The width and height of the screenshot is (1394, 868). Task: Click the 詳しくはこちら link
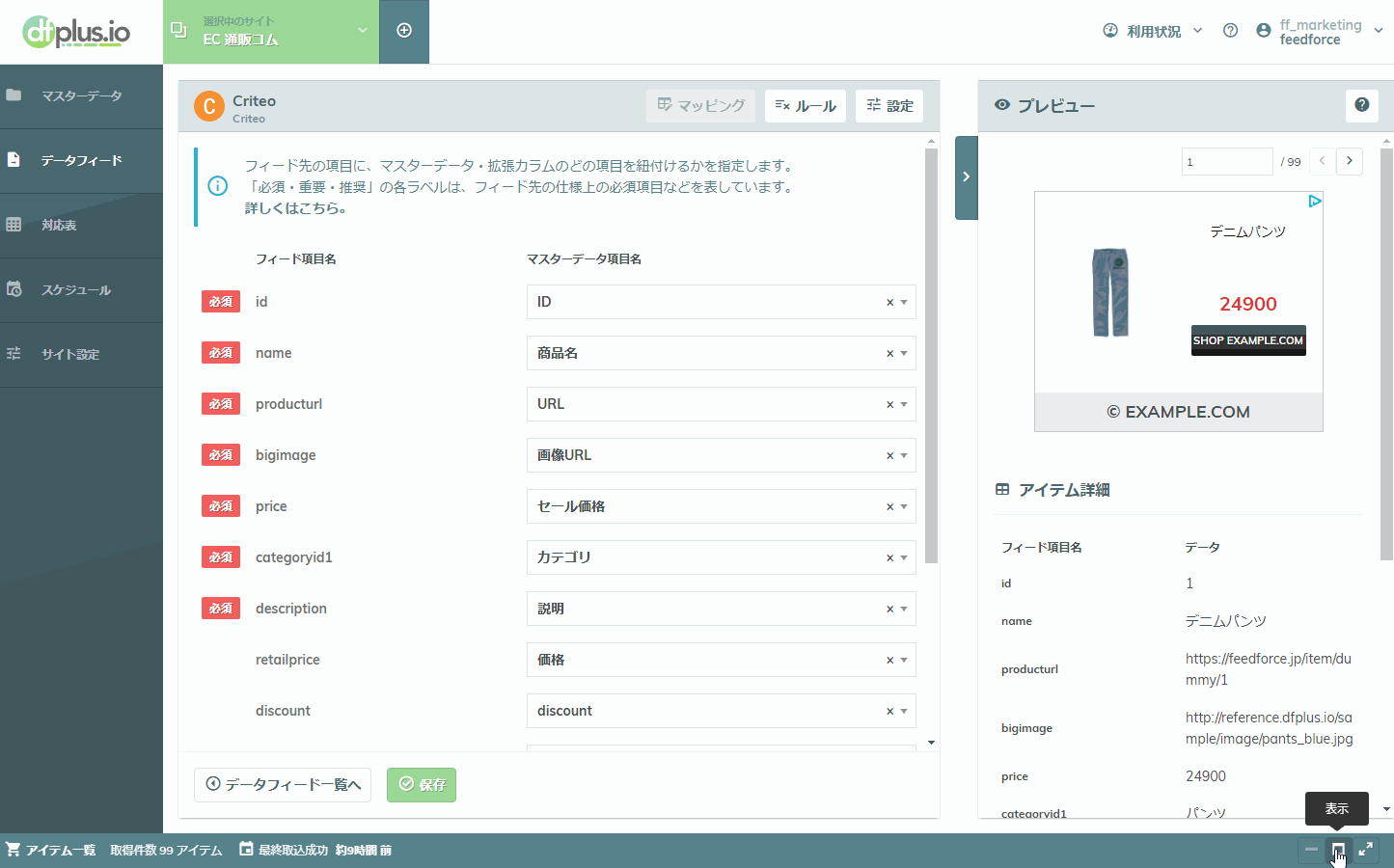pyautogui.click(x=295, y=208)
